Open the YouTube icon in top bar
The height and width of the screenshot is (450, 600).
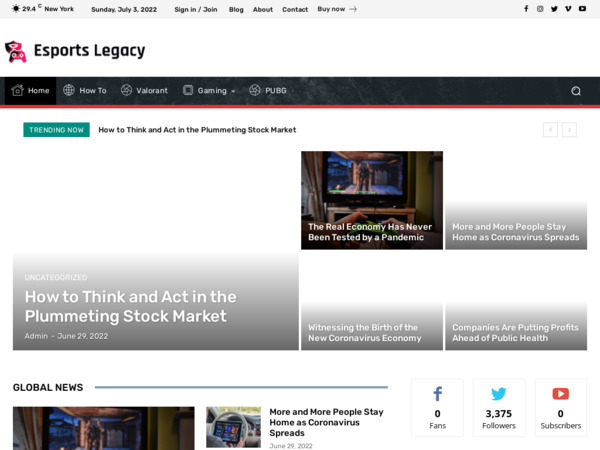pos(582,9)
